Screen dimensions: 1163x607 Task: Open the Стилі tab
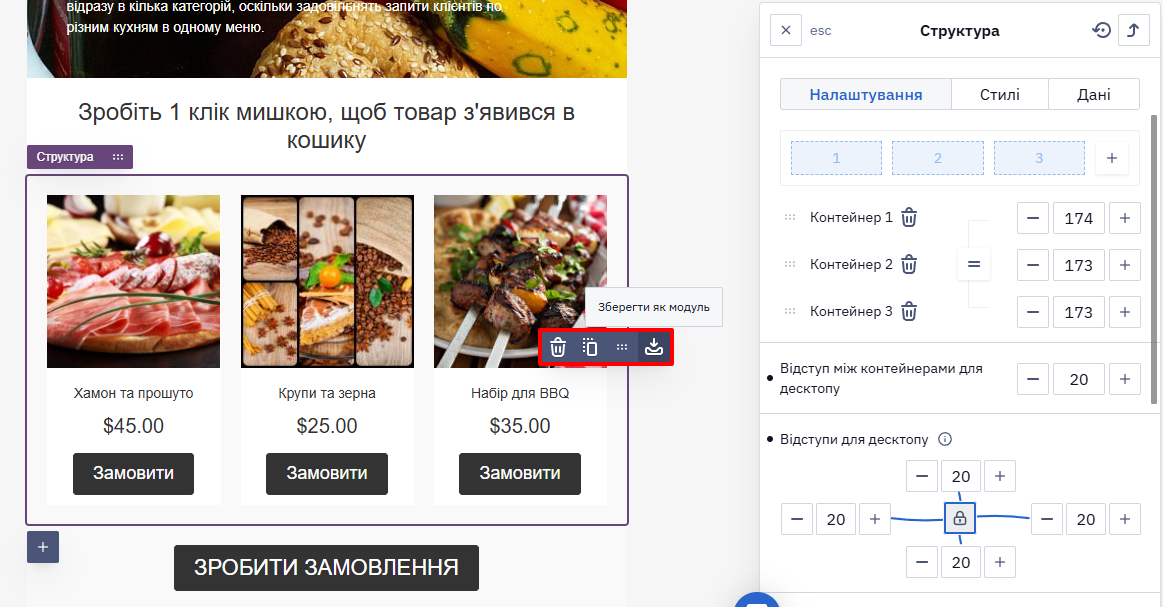pos(999,94)
